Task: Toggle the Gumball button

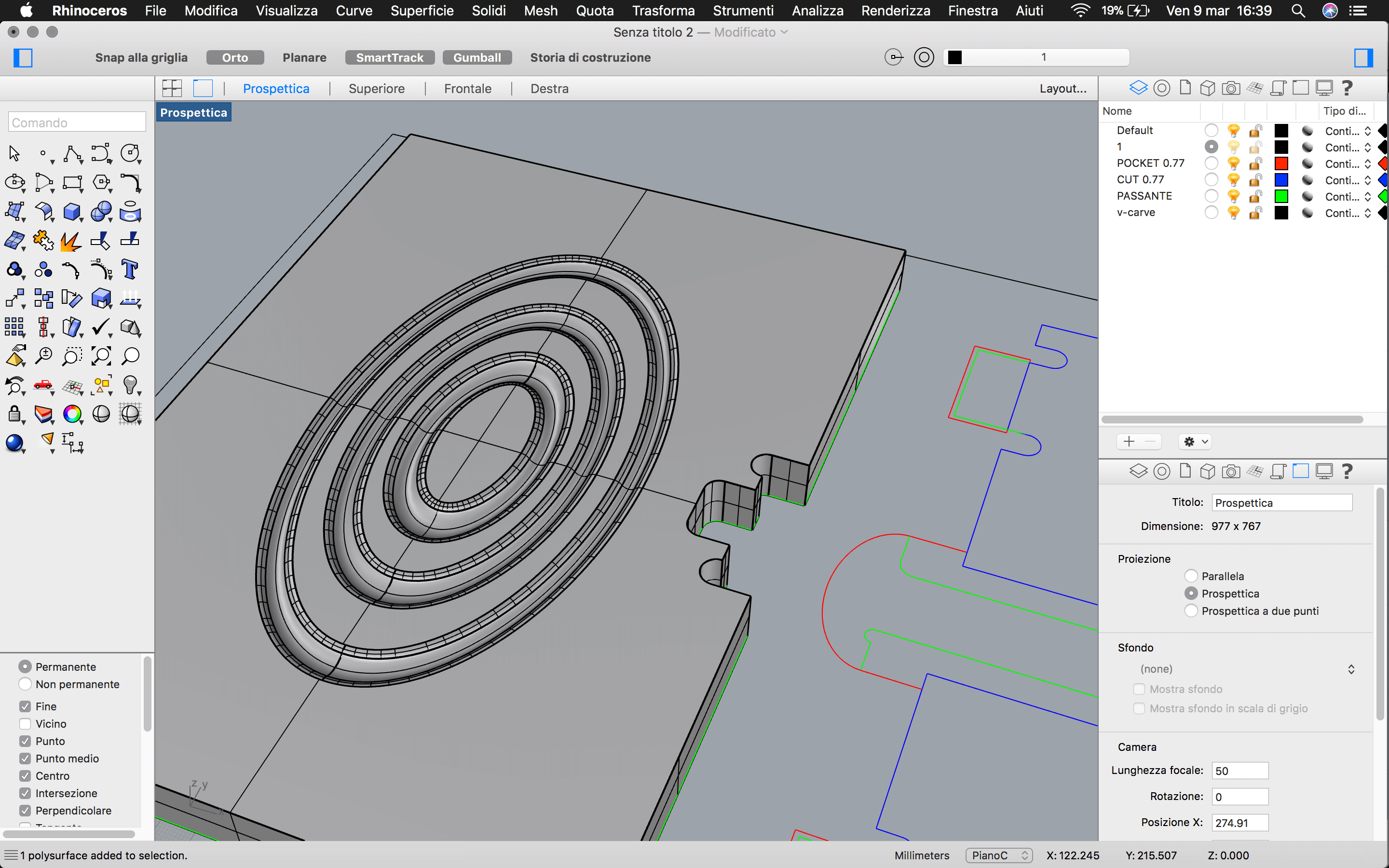Action: 477,57
